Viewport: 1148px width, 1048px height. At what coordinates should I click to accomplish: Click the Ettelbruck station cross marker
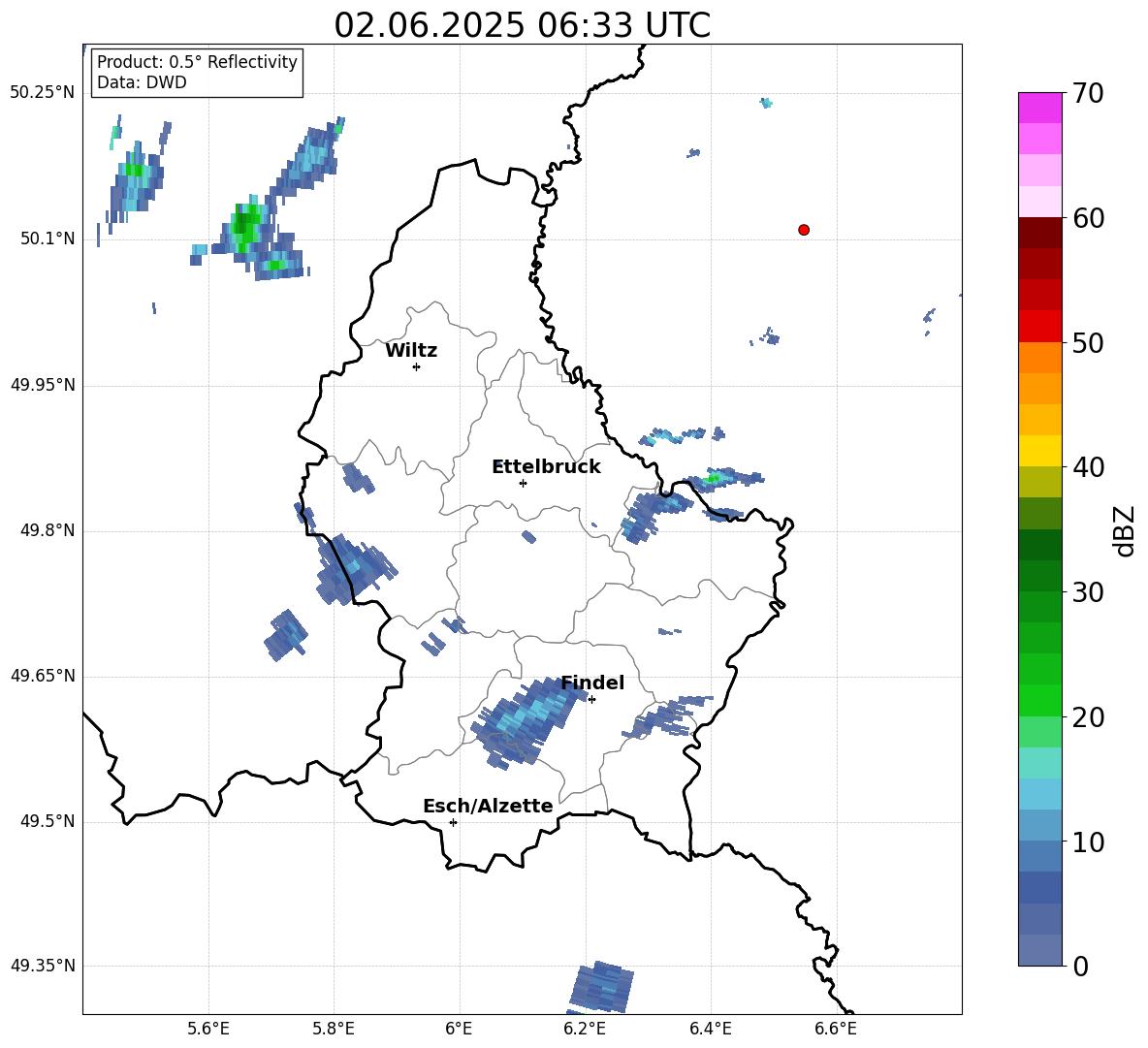point(523,483)
